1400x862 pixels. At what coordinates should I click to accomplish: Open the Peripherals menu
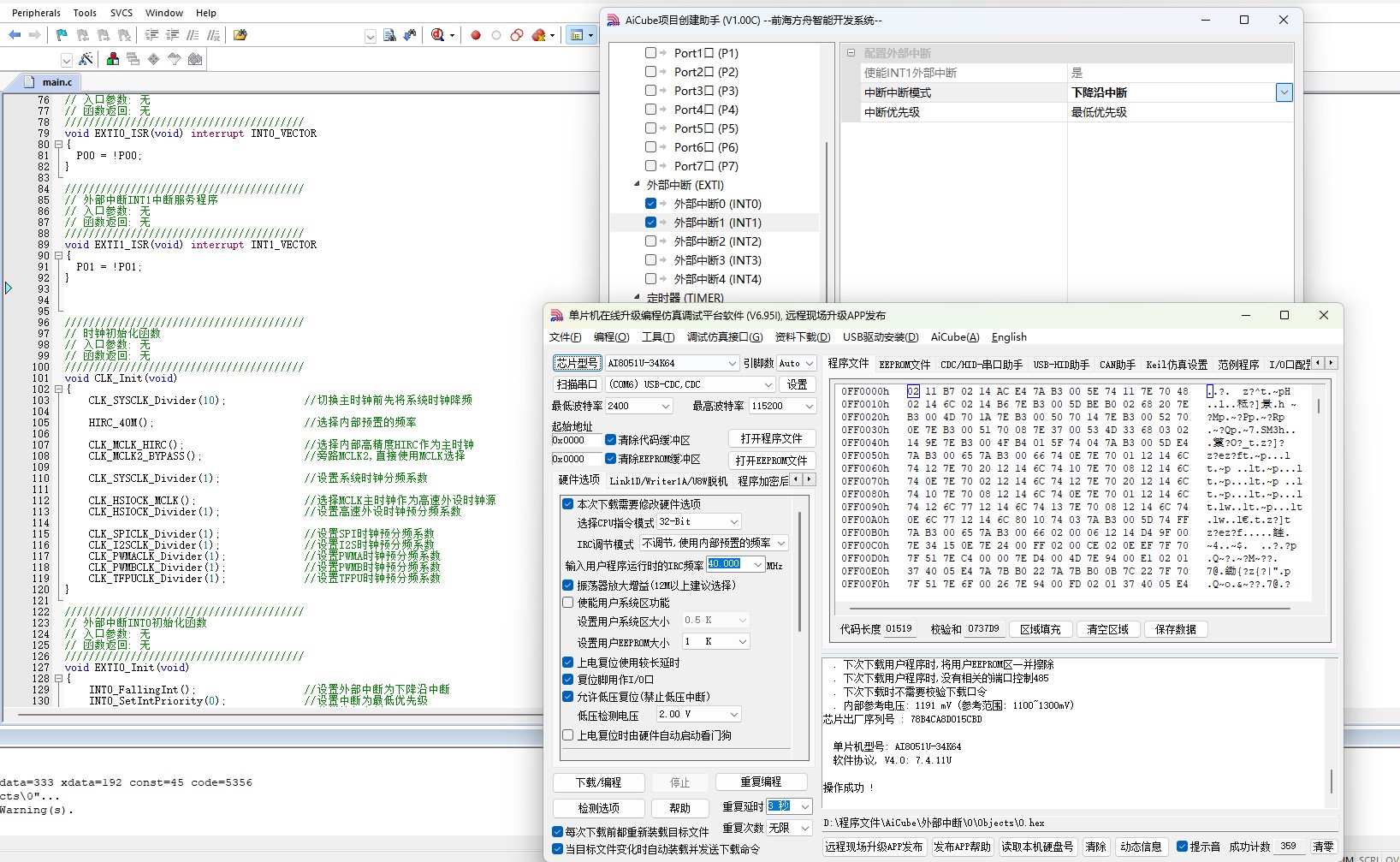[36, 13]
